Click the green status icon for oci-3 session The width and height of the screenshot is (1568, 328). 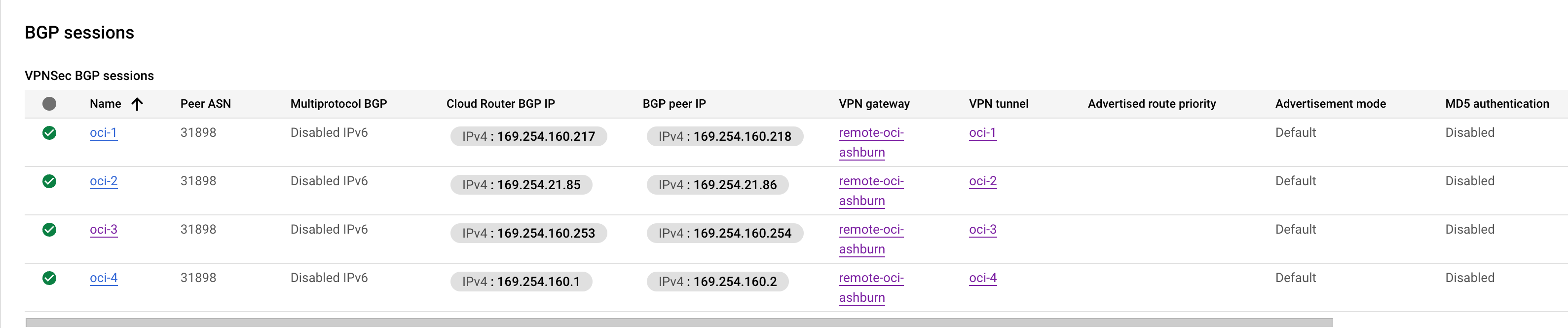[x=50, y=229]
